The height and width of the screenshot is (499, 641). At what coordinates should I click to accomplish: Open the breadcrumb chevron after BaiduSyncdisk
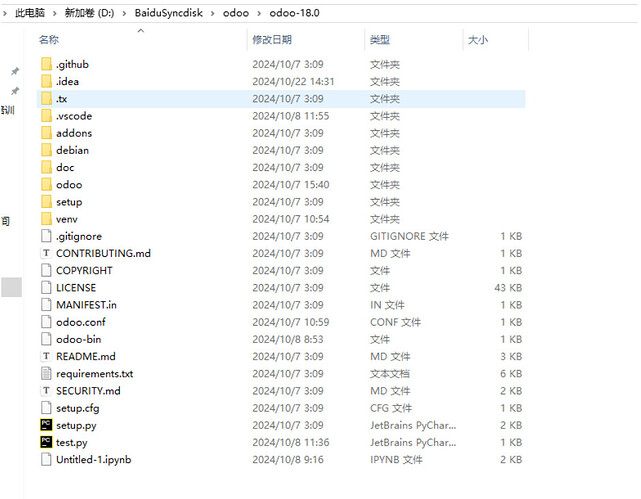pyautogui.click(x=213, y=13)
